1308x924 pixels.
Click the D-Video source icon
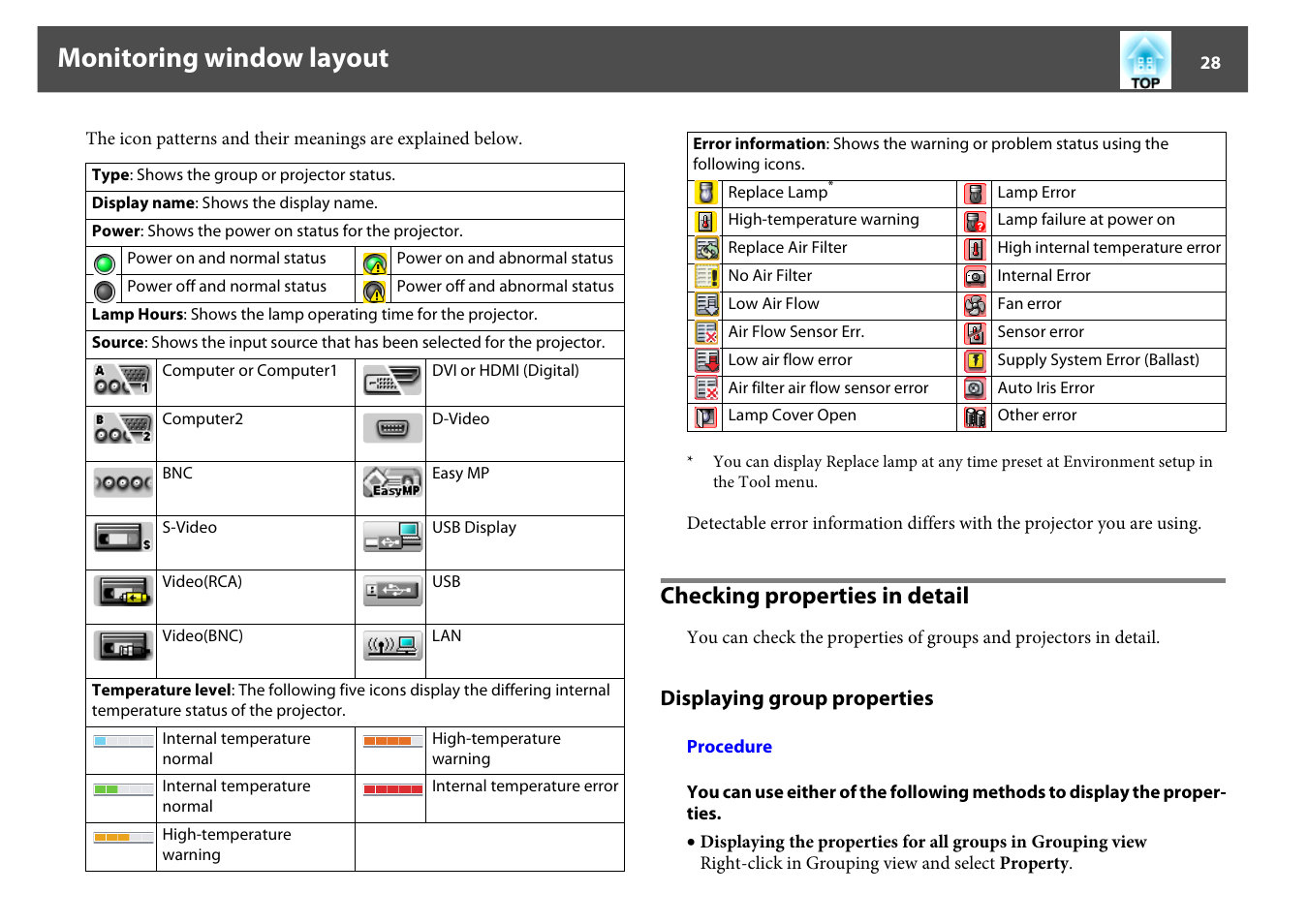(392, 427)
